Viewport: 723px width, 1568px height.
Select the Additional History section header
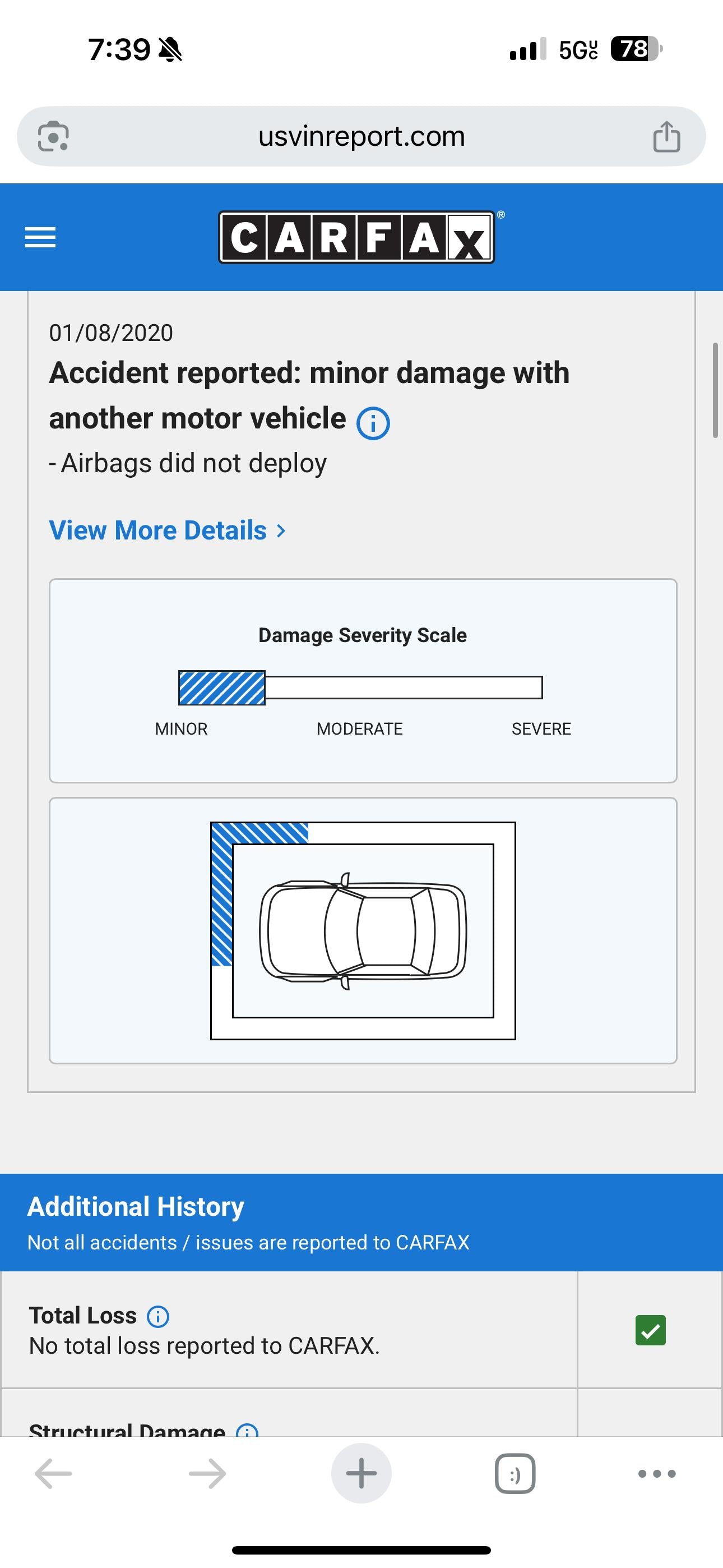click(135, 1206)
